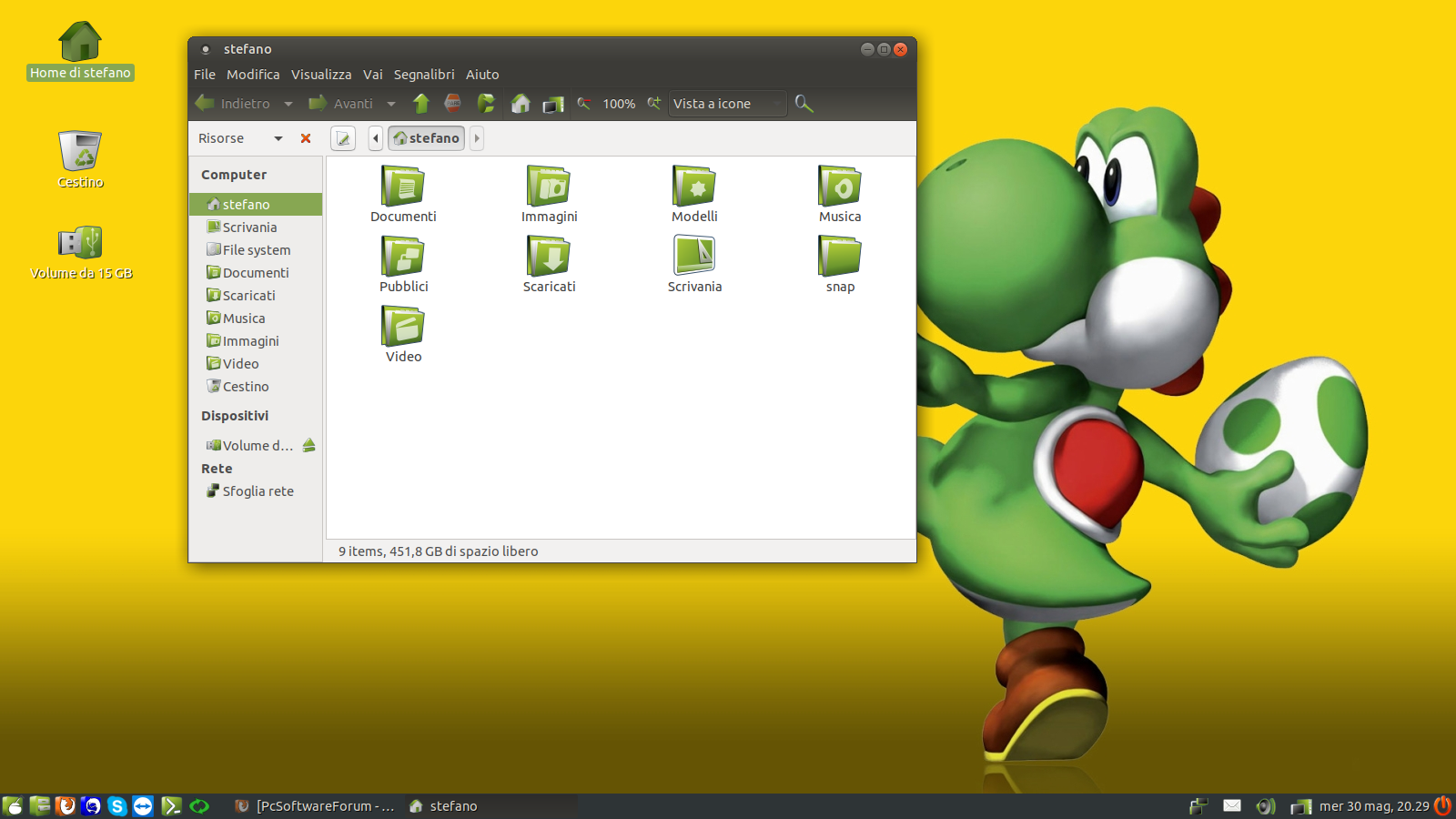Select Scaricati in the sidebar
The height and width of the screenshot is (819, 1456).
pos(256,296)
